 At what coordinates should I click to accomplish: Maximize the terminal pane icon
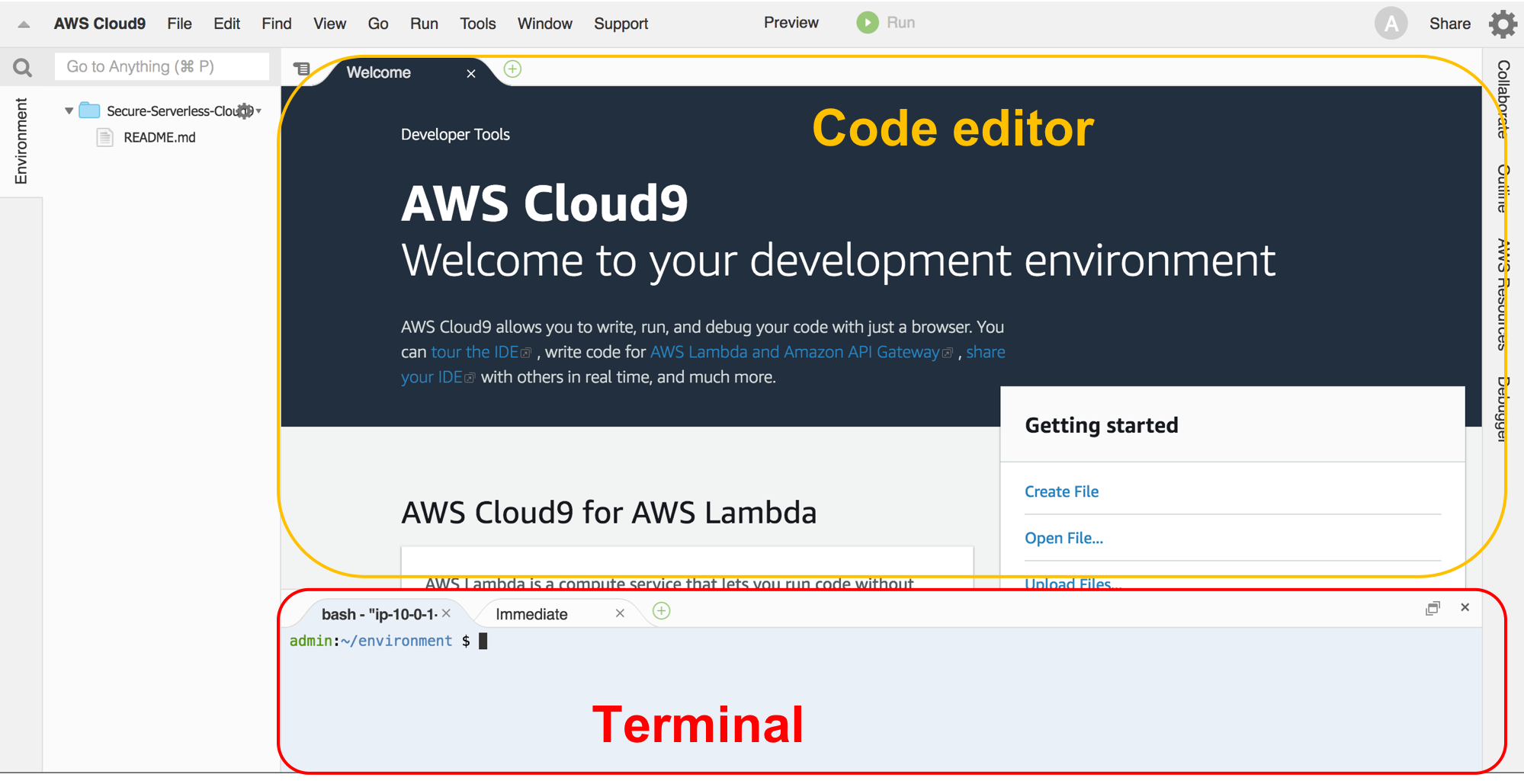pyautogui.click(x=1433, y=608)
